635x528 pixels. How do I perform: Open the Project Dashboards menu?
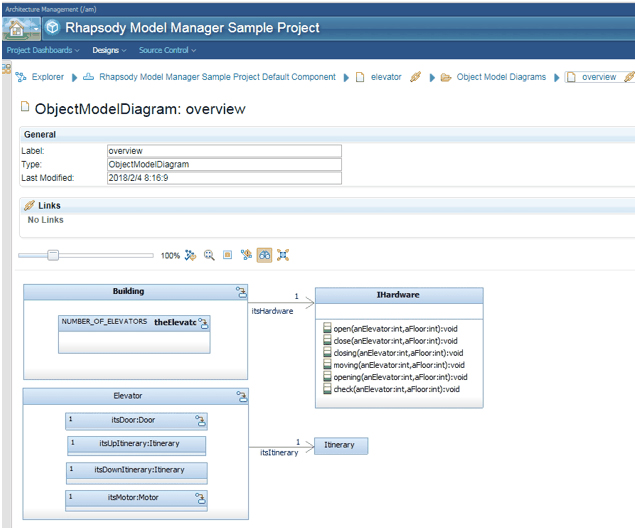tap(43, 50)
